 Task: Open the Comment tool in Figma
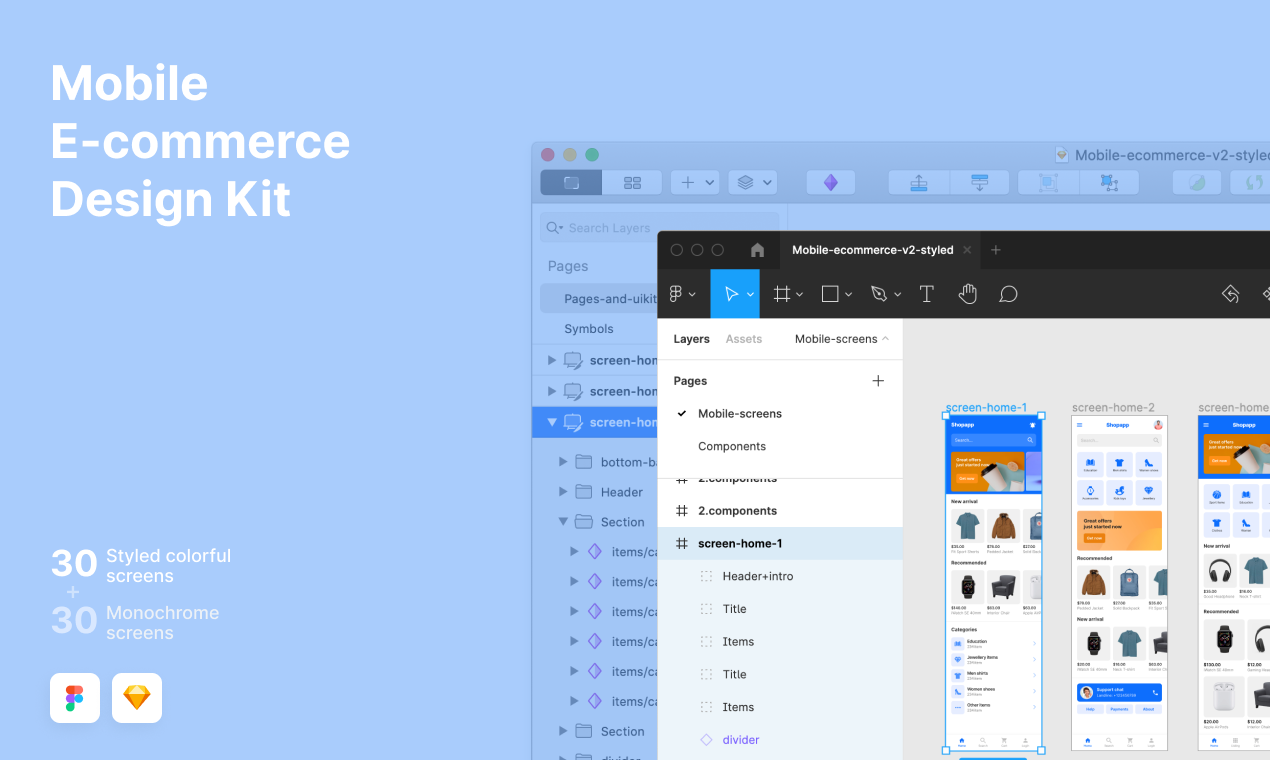tap(1008, 293)
